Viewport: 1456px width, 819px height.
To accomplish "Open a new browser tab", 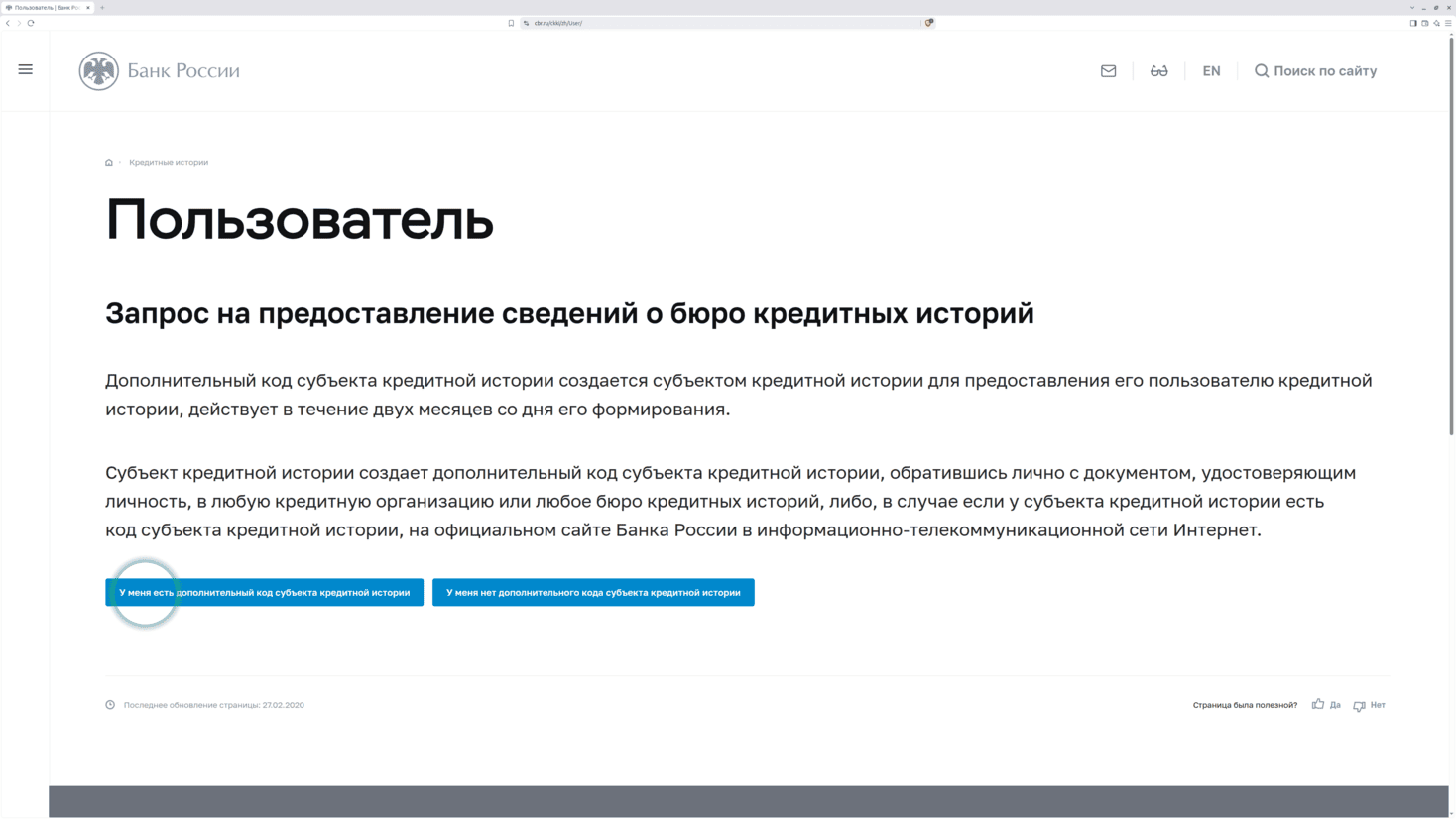I will pos(102,8).
